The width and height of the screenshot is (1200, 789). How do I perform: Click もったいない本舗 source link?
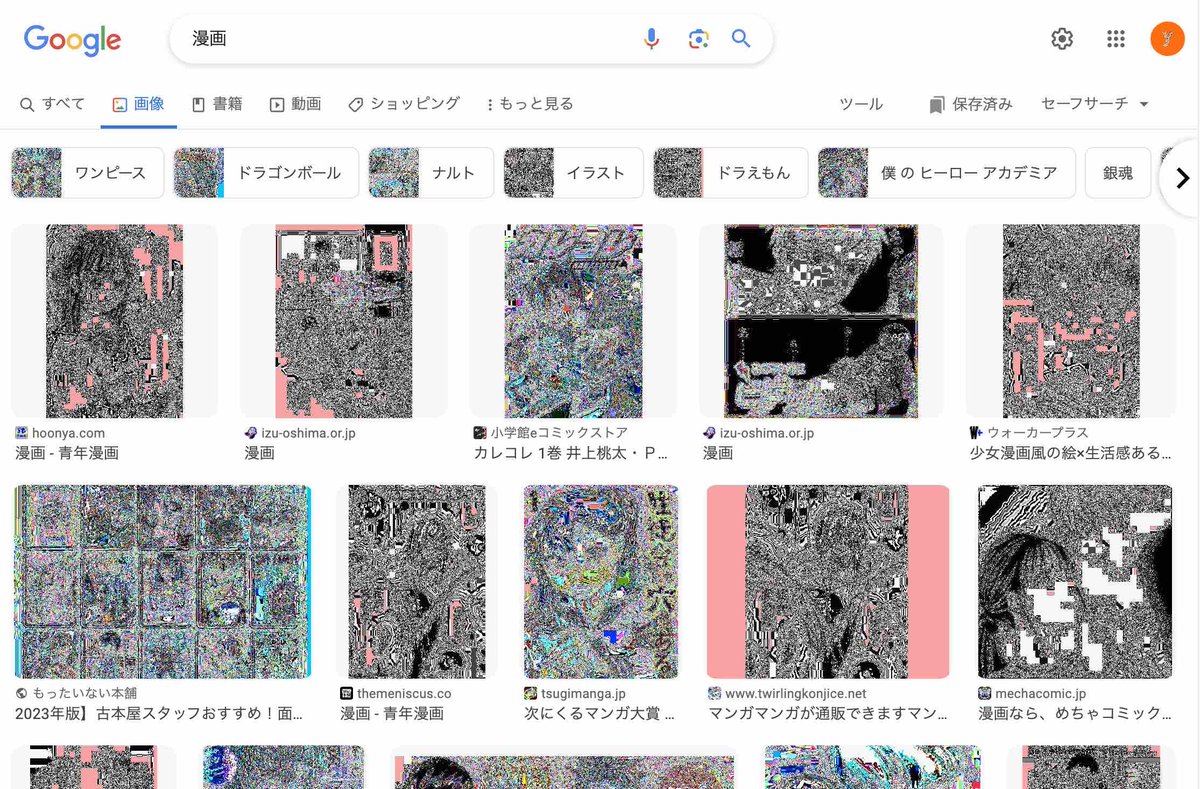(84, 693)
